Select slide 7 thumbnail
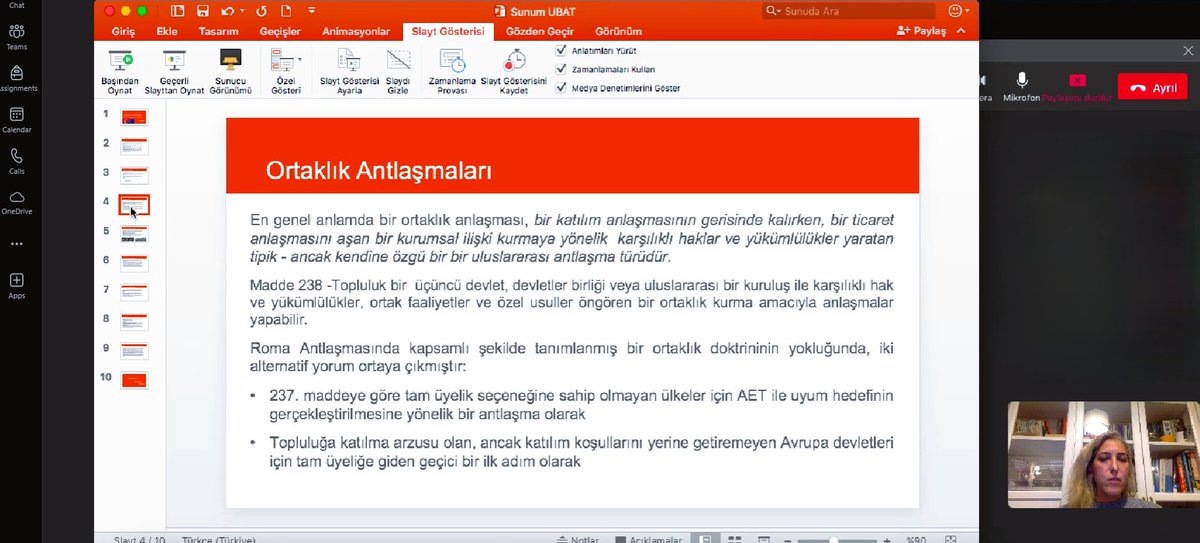 (134, 292)
